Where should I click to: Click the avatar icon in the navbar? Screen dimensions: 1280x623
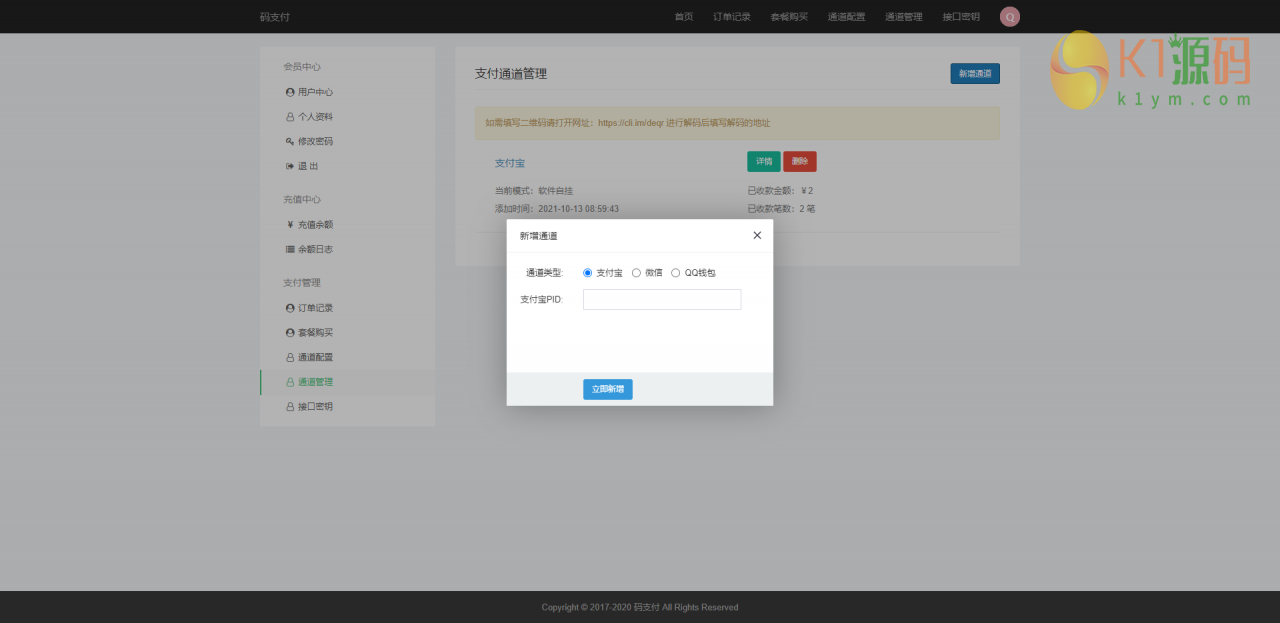(1009, 16)
